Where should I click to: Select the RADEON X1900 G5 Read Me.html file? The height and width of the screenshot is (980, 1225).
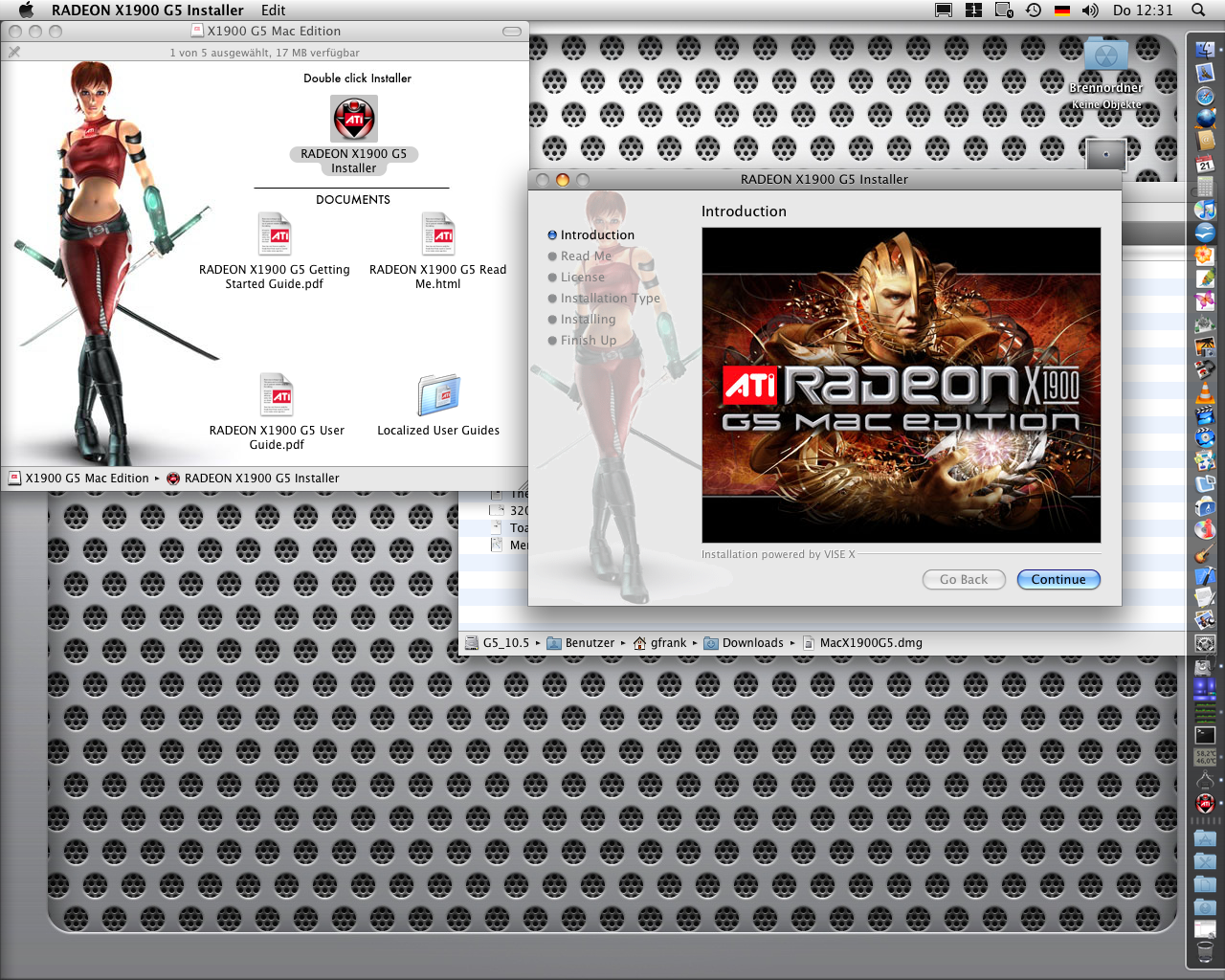[x=438, y=235]
